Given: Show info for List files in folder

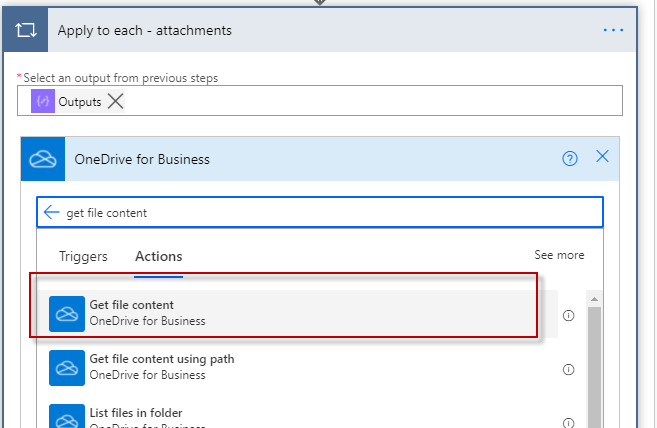Looking at the screenshot, I should [569, 421].
